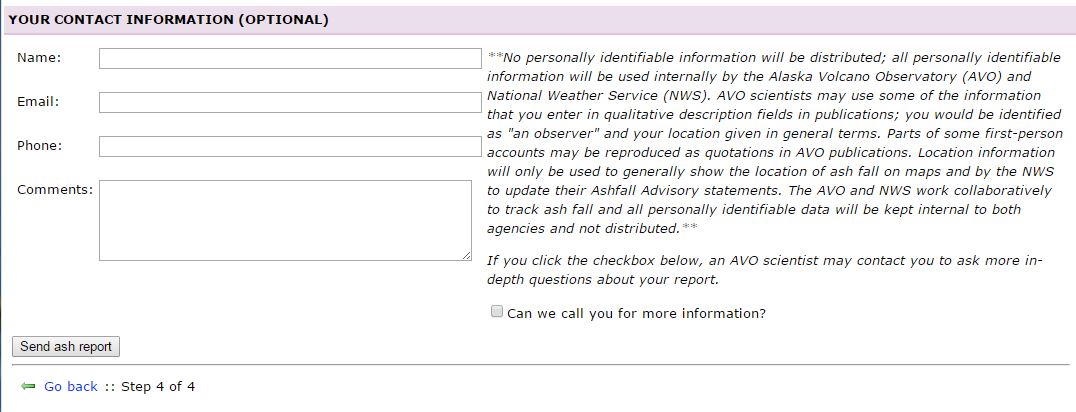The width and height of the screenshot is (1076, 412).
Task: Click the privacy notice starting 'No personally identifiable'
Action: click(775, 143)
